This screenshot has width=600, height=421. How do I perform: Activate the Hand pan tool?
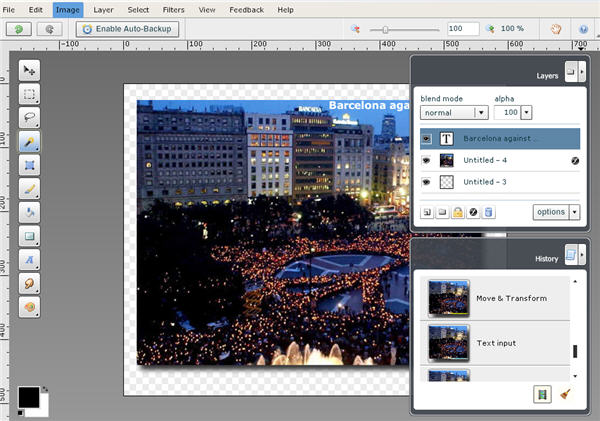click(x=556, y=29)
